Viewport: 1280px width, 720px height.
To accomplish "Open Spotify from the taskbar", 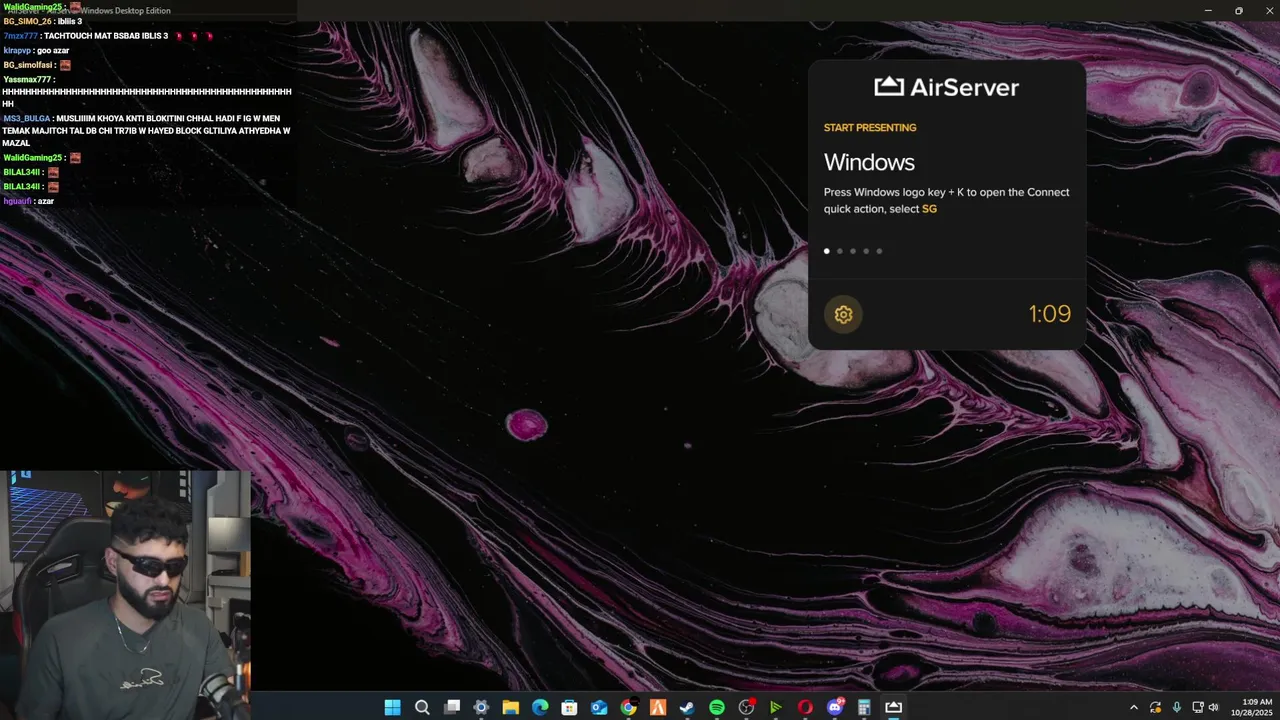I will click(717, 707).
